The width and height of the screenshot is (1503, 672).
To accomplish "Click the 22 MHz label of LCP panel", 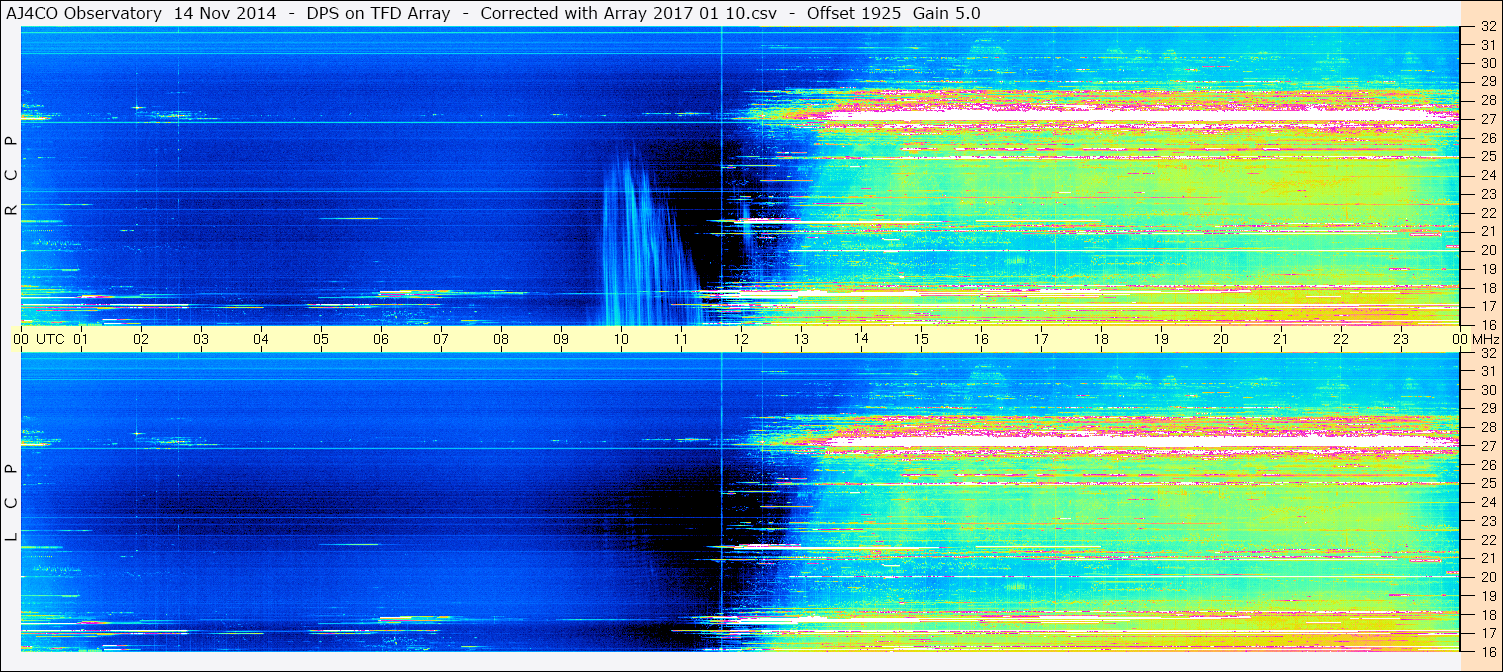I will (1487, 539).
